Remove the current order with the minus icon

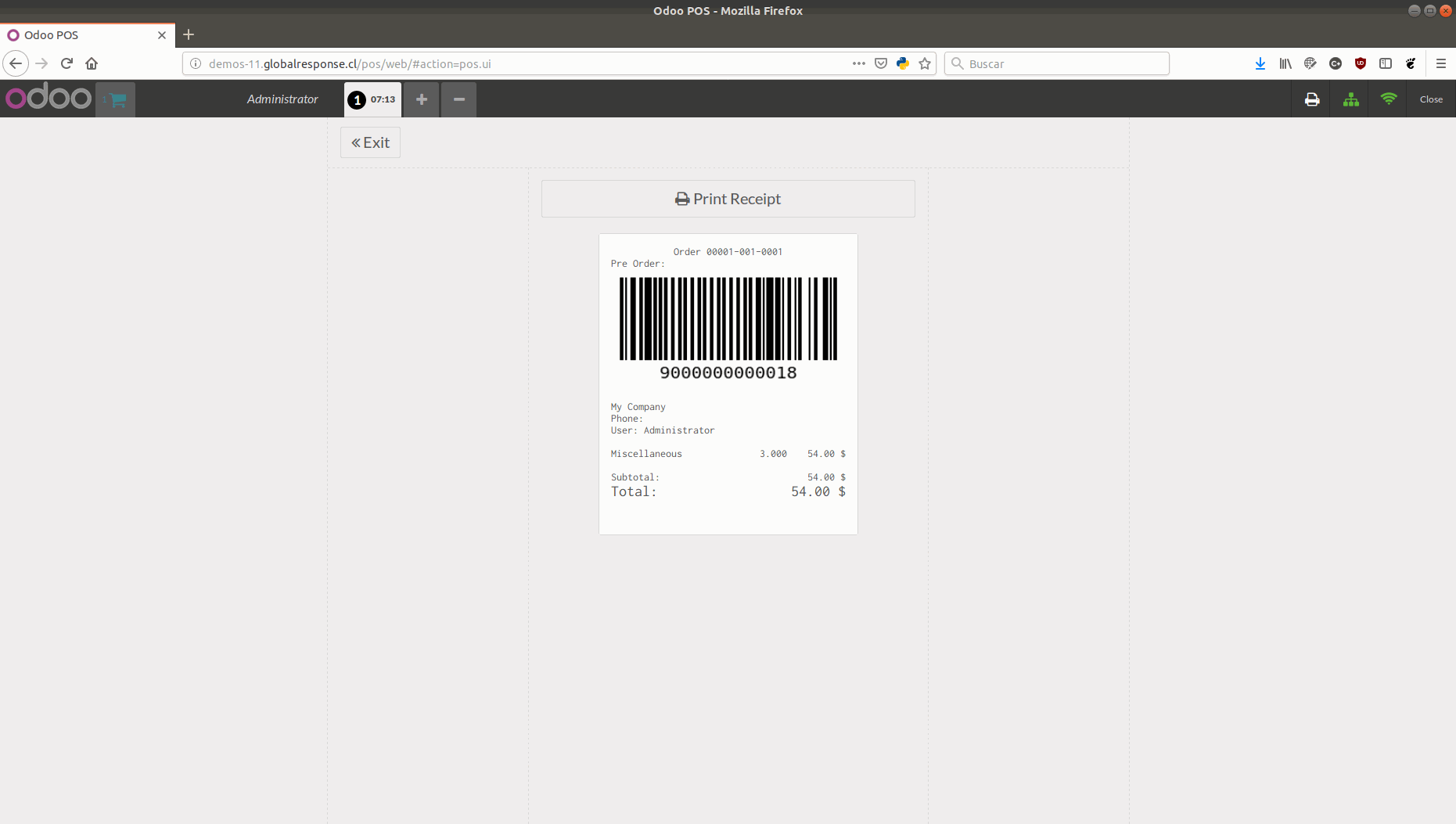coord(458,99)
